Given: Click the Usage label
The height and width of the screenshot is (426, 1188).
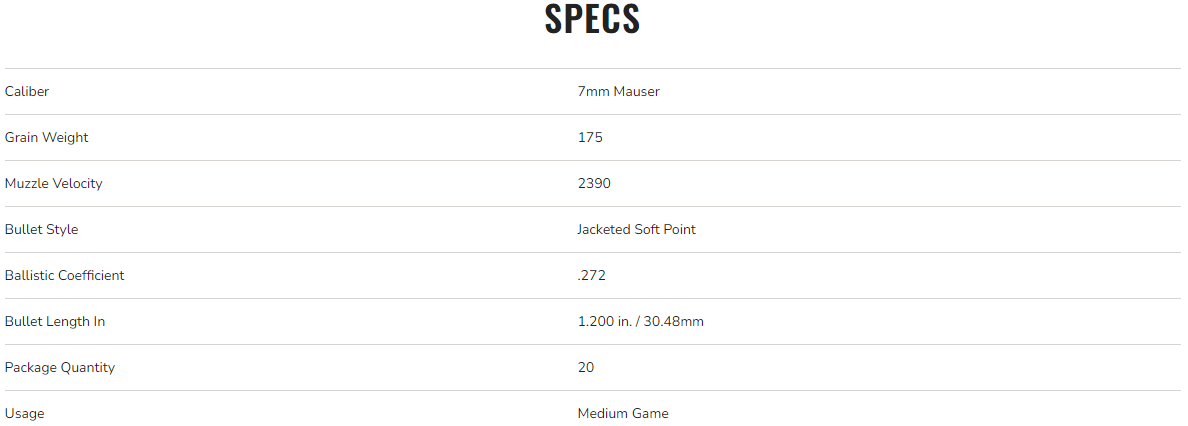Looking at the screenshot, I should [24, 413].
